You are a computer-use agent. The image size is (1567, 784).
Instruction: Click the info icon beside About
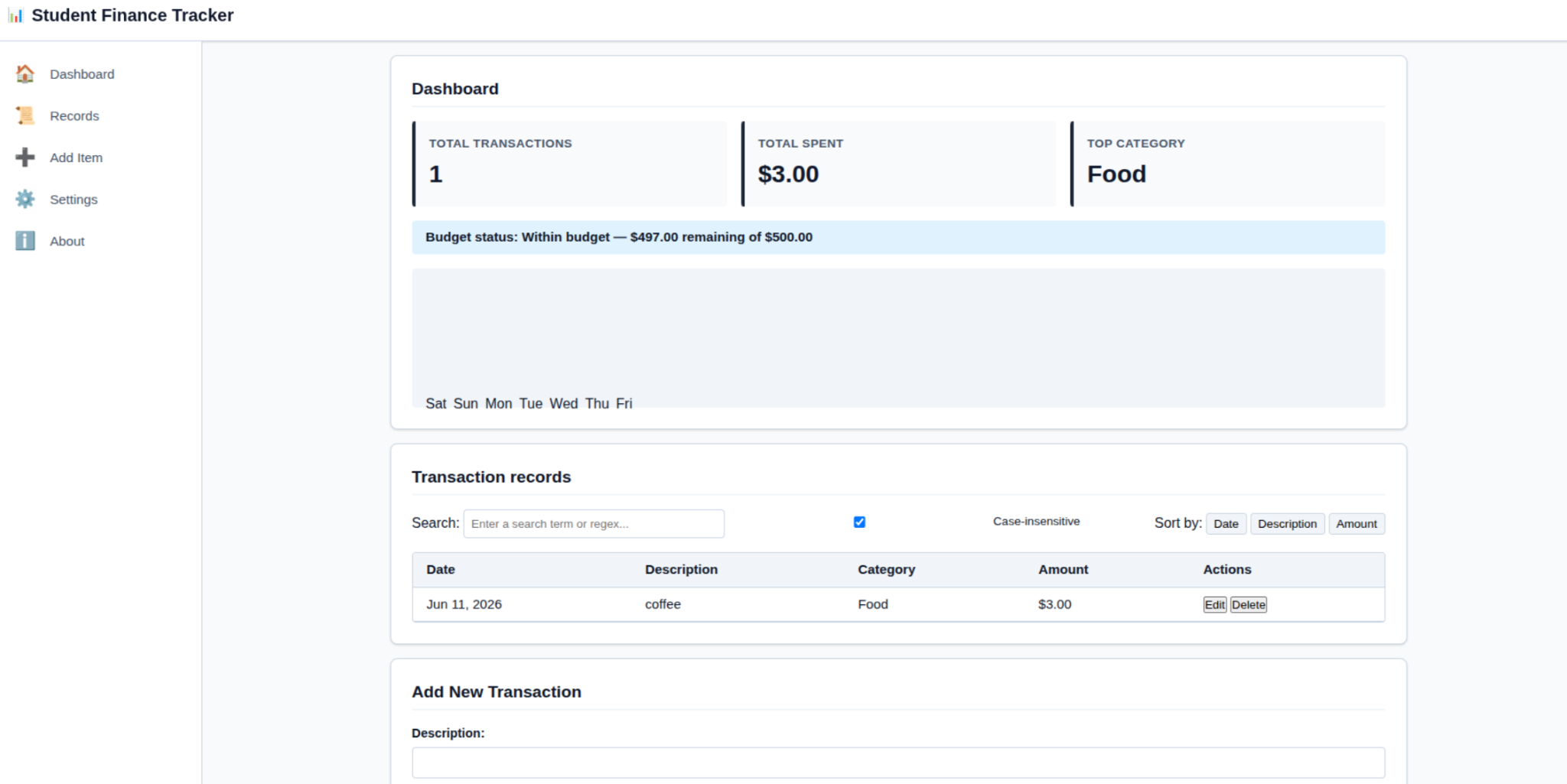click(x=25, y=241)
